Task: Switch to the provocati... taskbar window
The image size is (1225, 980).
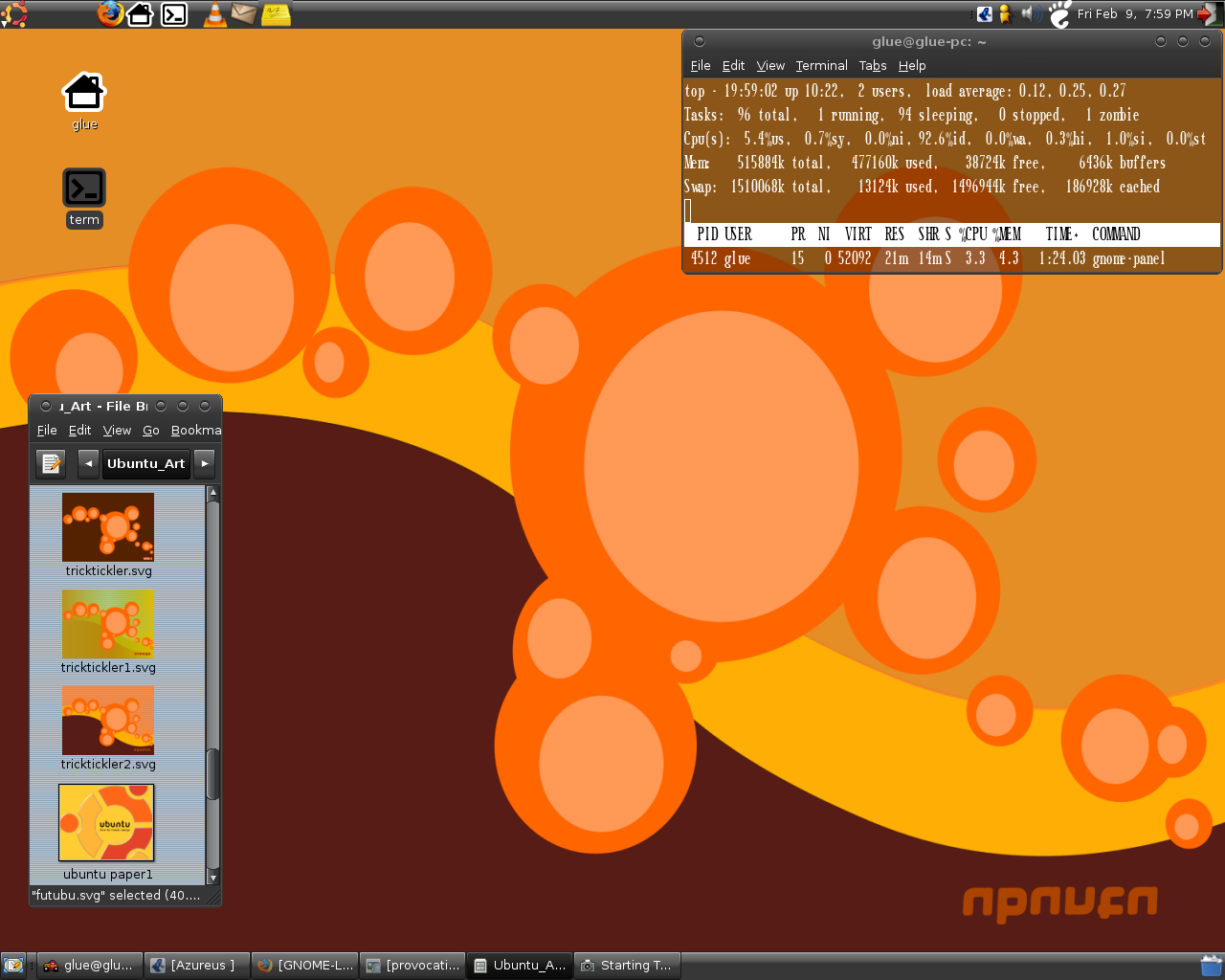Action: pos(412,966)
